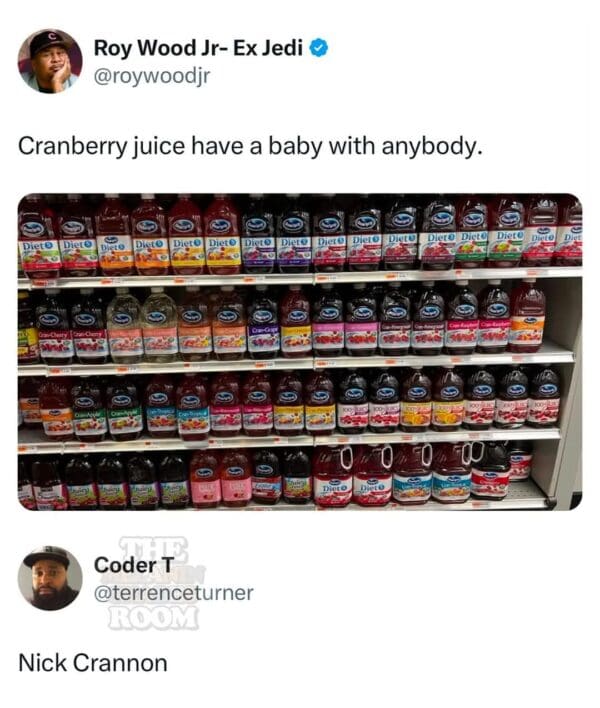Click the pink bottles on the bottom shelf
600x708 pixels.
pyautogui.click(x=221, y=480)
